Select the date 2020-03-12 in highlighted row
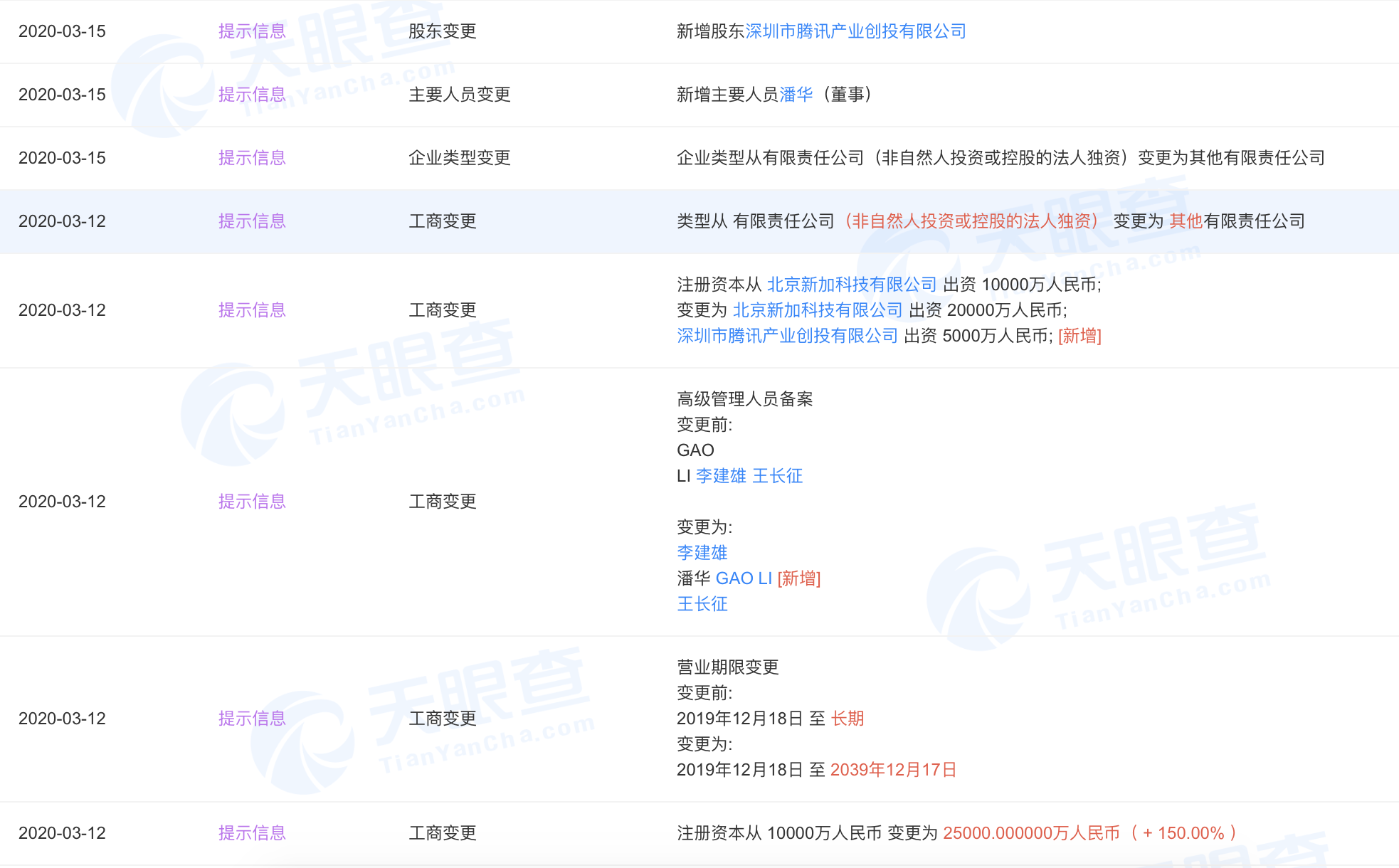The image size is (1399, 868). point(62,221)
